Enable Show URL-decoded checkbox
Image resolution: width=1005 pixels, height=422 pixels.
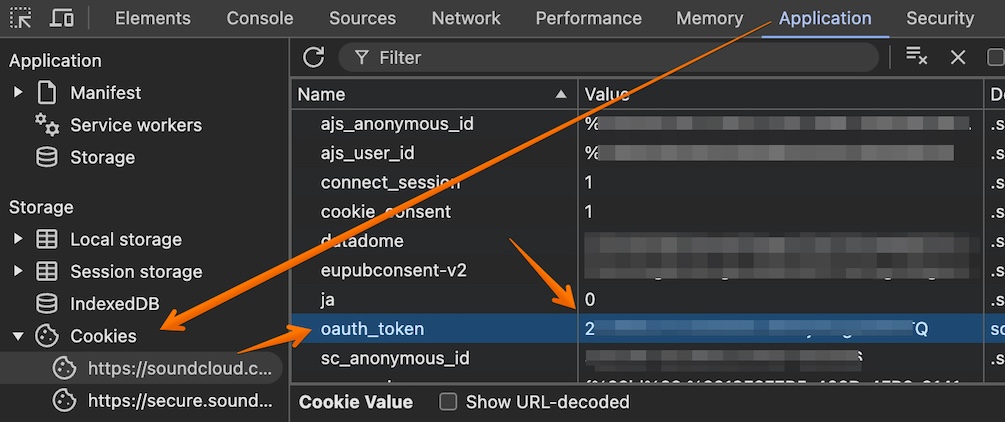tap(449, 402)
